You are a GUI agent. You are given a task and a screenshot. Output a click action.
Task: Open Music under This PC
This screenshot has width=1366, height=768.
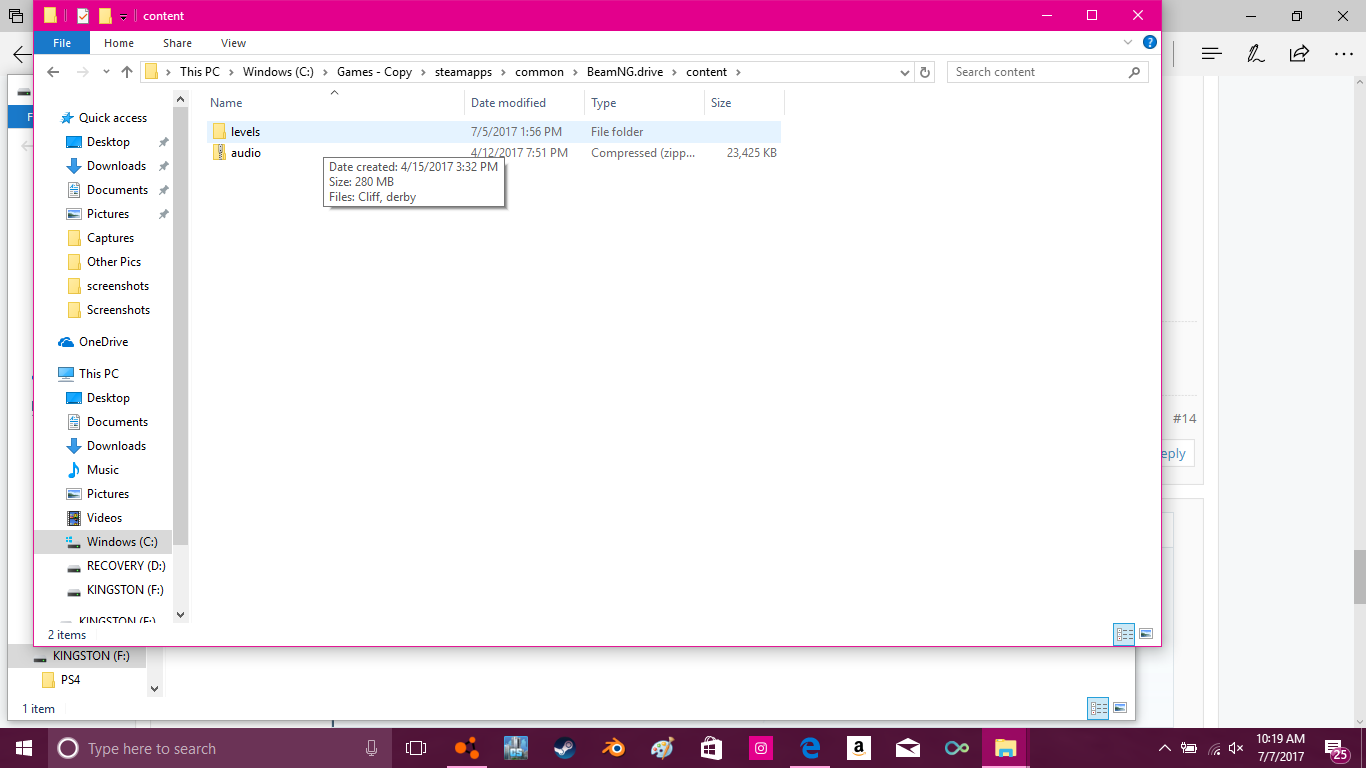pyautogui.click(x=102, y=470)
